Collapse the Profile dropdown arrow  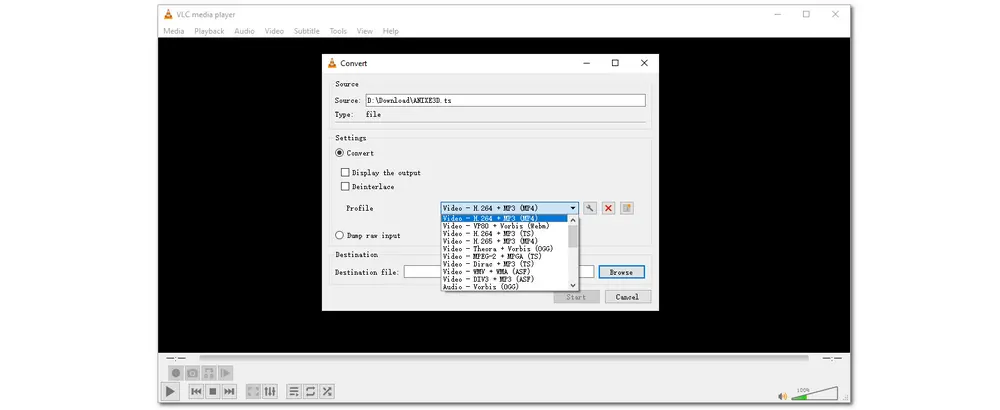[573, 209]
